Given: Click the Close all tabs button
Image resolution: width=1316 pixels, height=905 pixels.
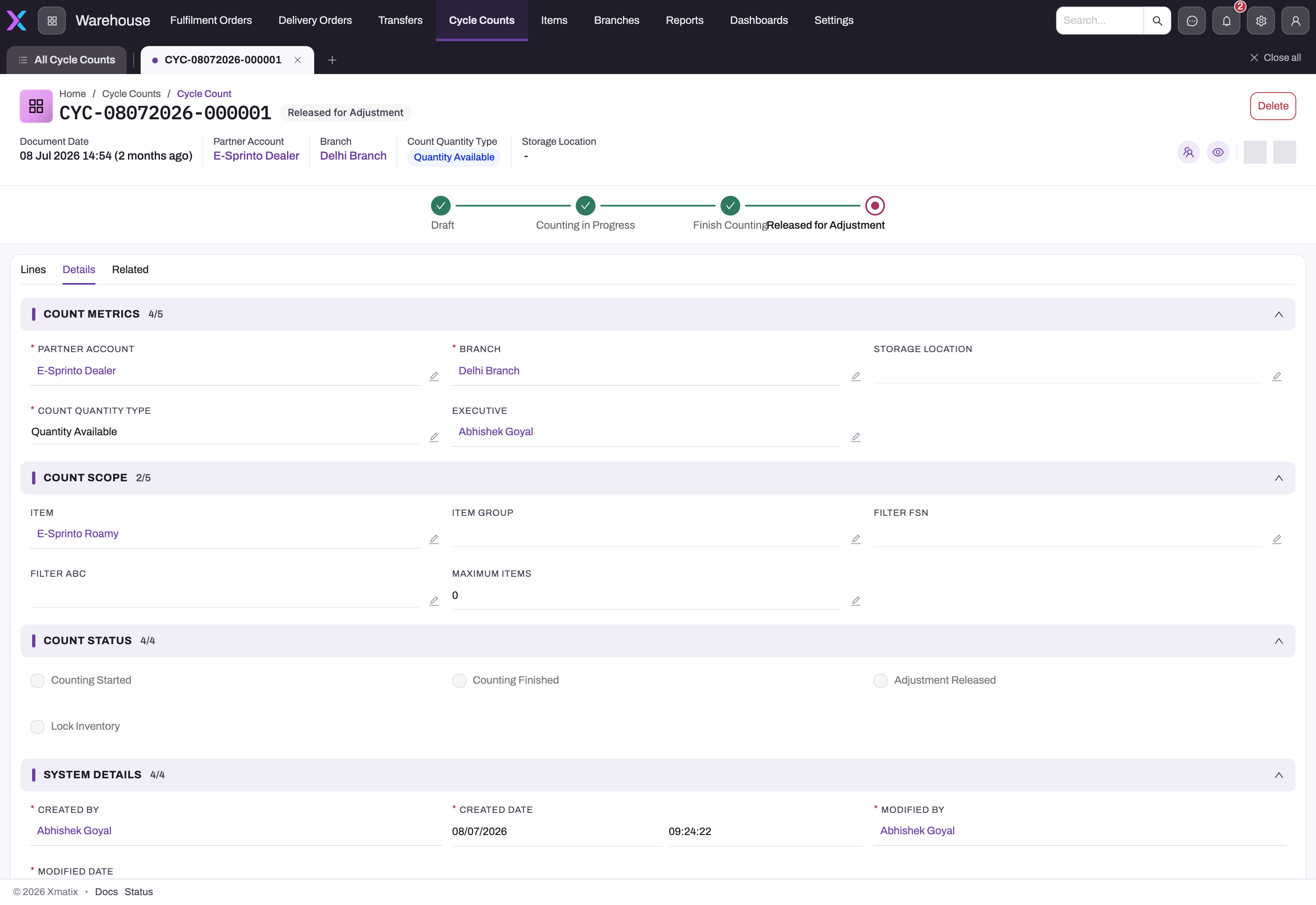Looking at the screenshot, I should (x=1276, y=58).
